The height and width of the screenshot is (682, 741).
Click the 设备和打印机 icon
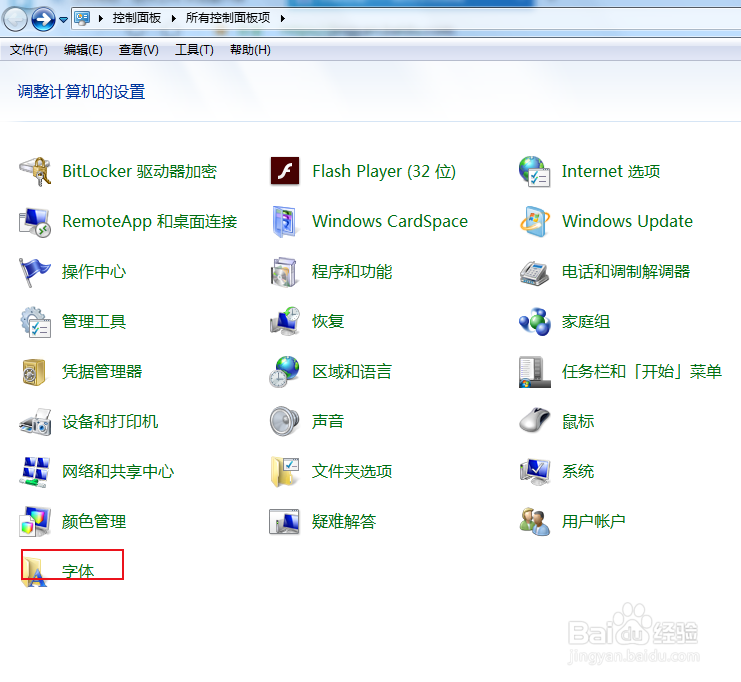click(x=35, y=422)
